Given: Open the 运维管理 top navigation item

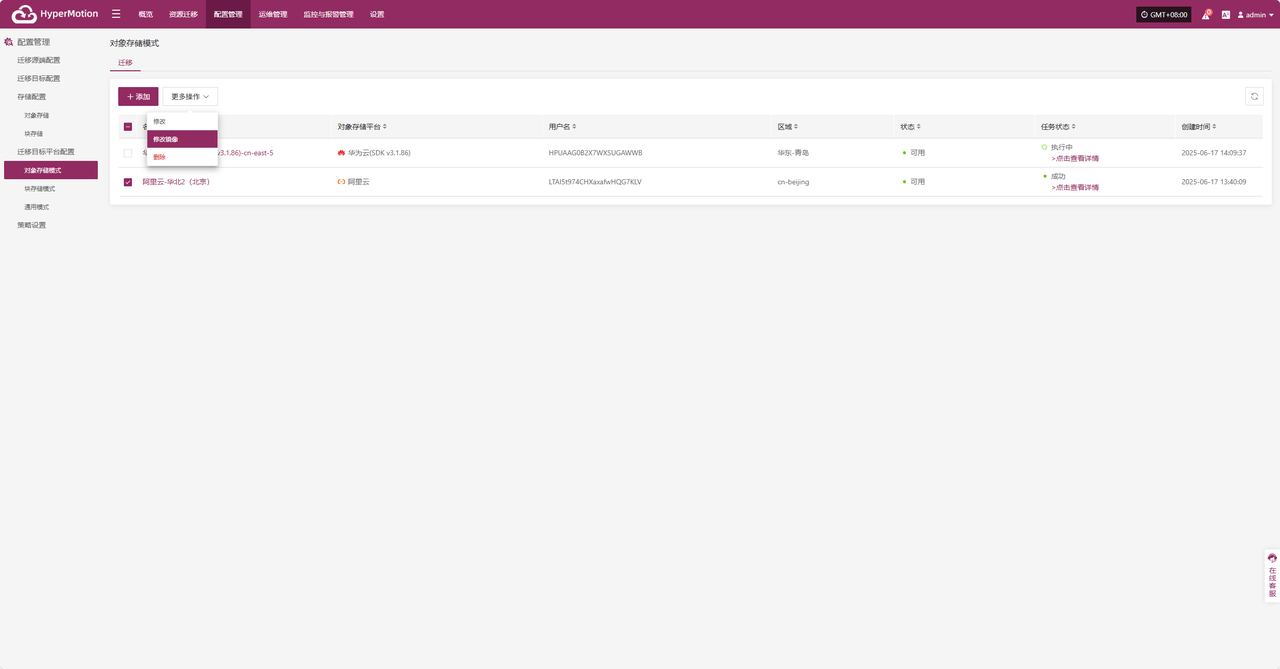Looking at the screenshot, I should [x=273, y=15].
